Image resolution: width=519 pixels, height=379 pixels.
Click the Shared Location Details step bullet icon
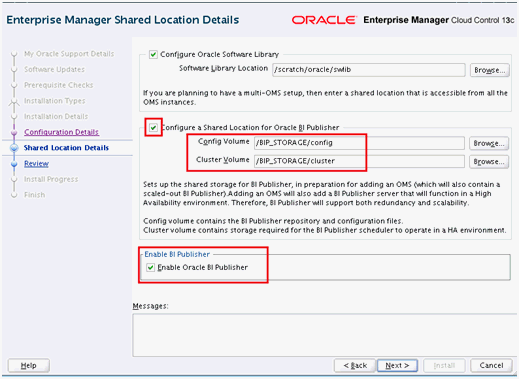pos(14,148)
